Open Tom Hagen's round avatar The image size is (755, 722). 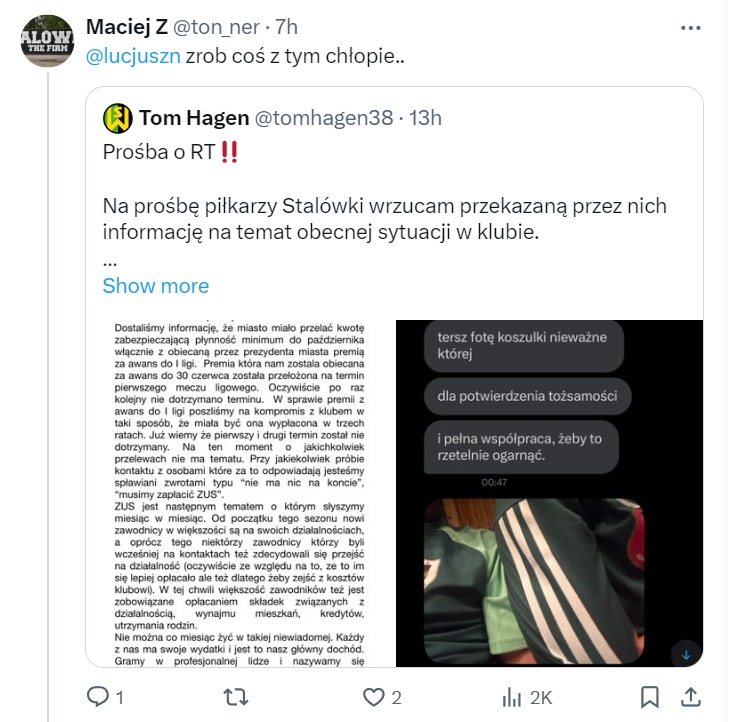click(x=118, y=118)
